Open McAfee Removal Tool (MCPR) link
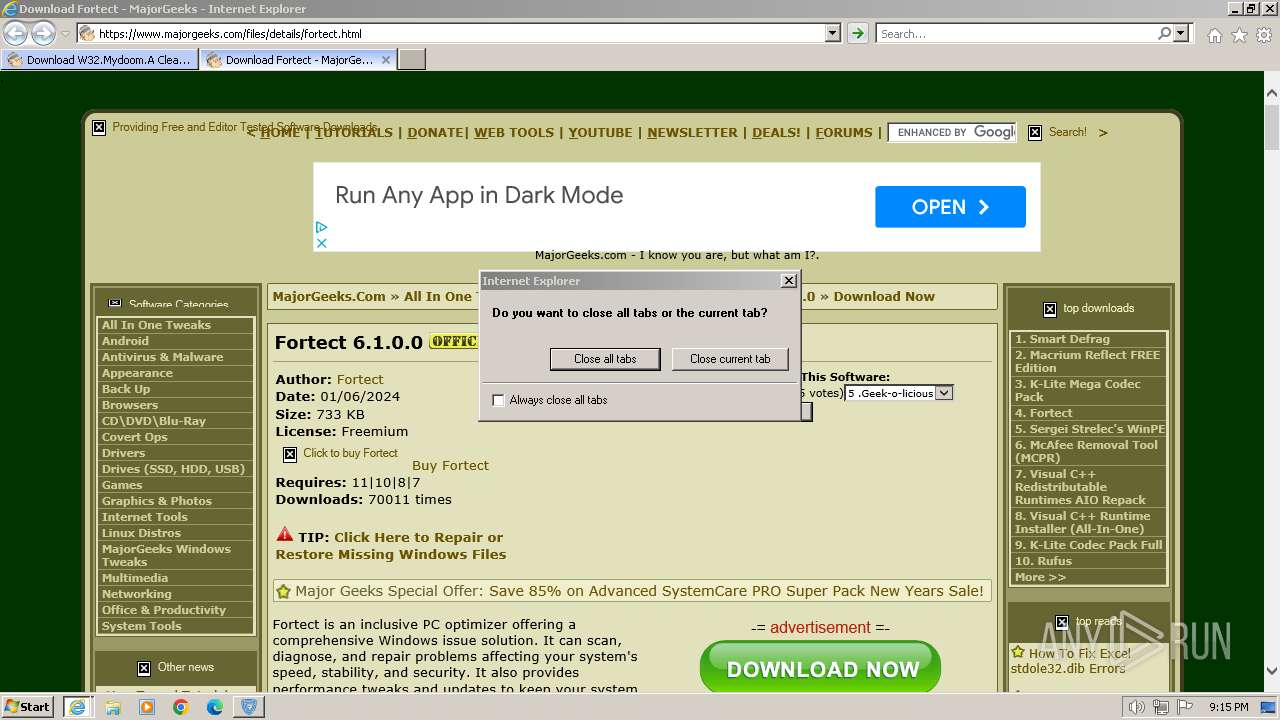The width and height of the screenshot is (1280, 720). [x=1089, y=451]
